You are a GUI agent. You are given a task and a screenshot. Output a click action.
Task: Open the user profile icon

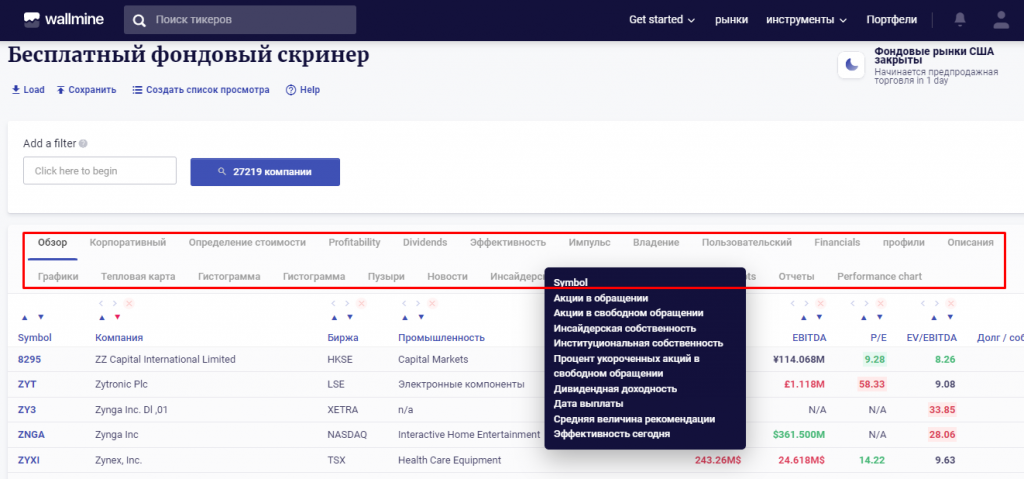point(1001,20)
